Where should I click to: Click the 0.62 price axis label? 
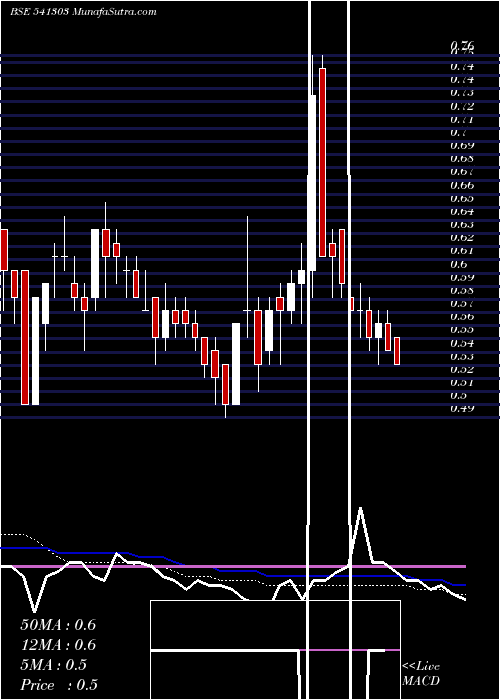tap(462, 238)
